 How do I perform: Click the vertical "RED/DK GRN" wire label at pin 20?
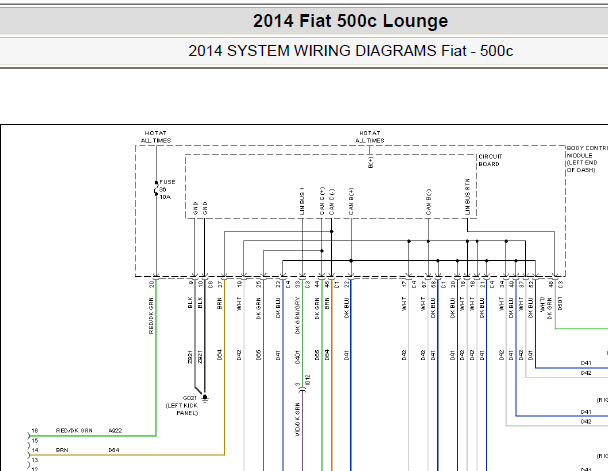point(151,316)
